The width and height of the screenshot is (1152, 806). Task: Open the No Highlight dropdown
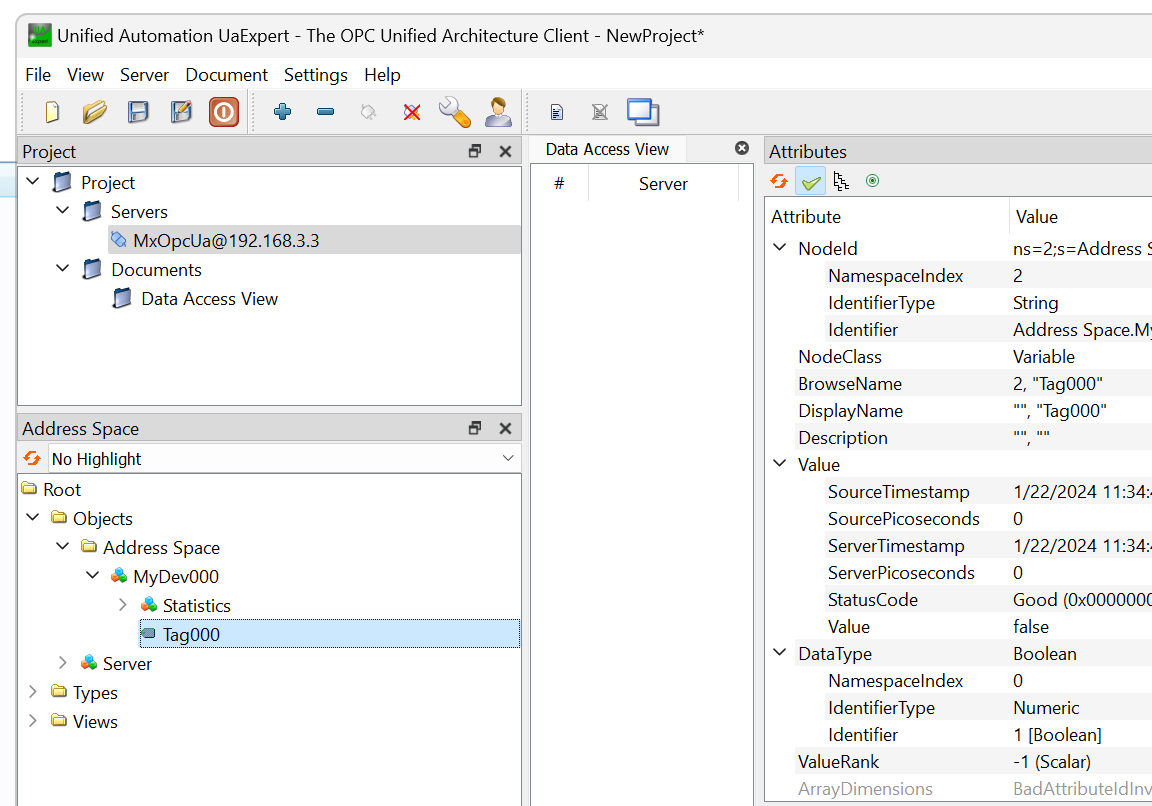285,458
